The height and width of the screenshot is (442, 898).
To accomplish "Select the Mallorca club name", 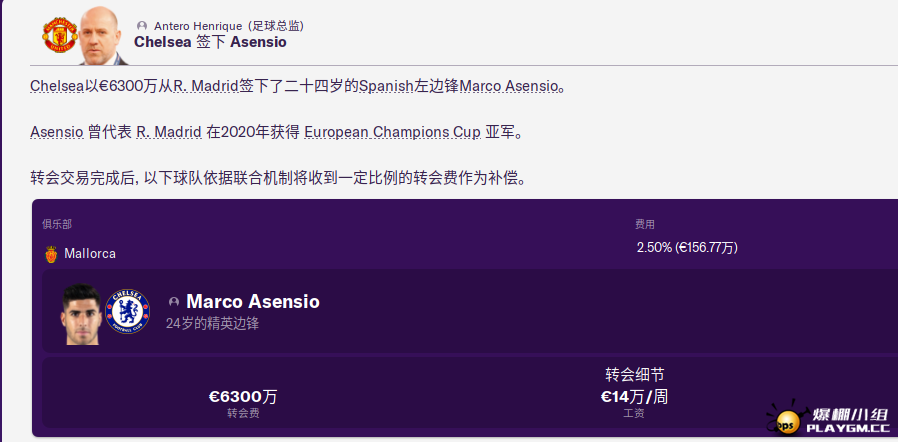I will [x=92, y=254].
